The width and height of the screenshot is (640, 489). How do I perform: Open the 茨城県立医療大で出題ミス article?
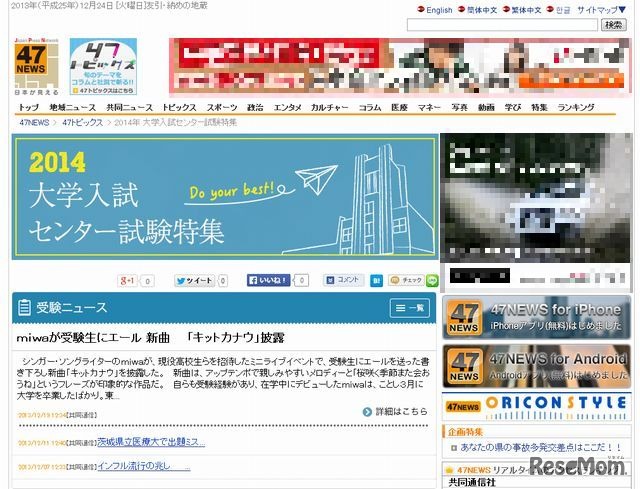tap(151, 442)
